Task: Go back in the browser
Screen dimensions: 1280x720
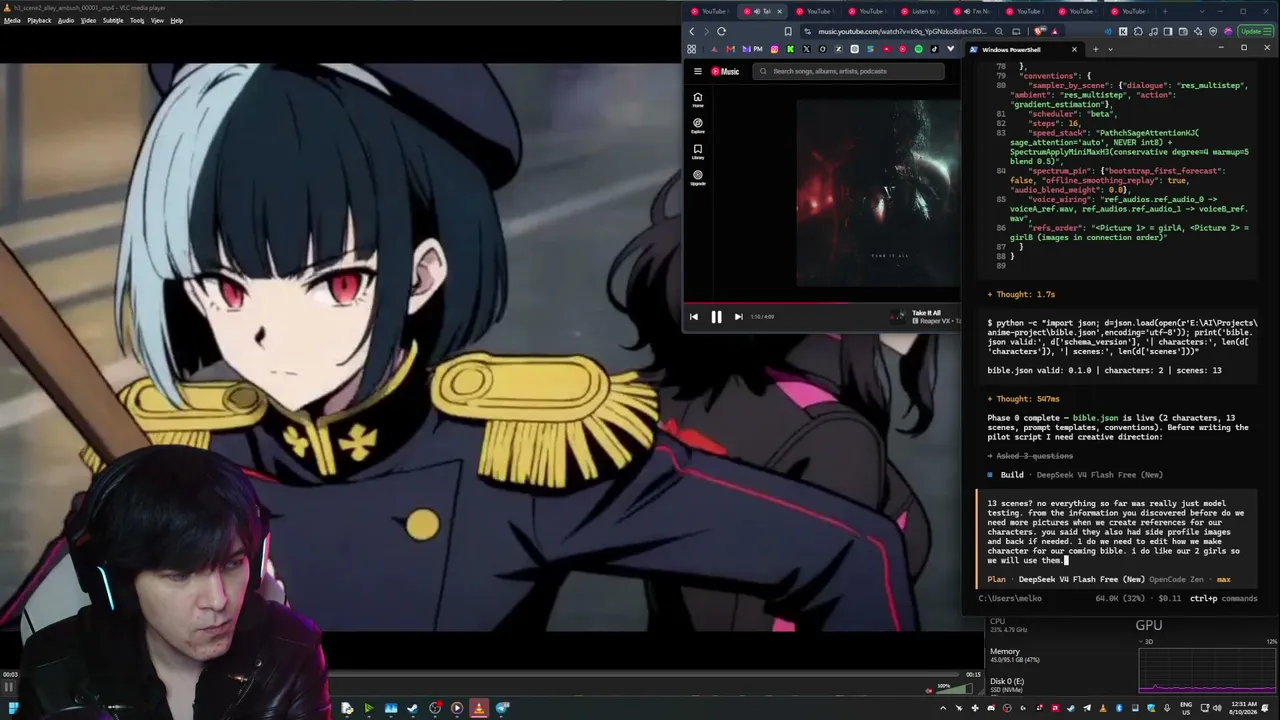Action: 691,31
